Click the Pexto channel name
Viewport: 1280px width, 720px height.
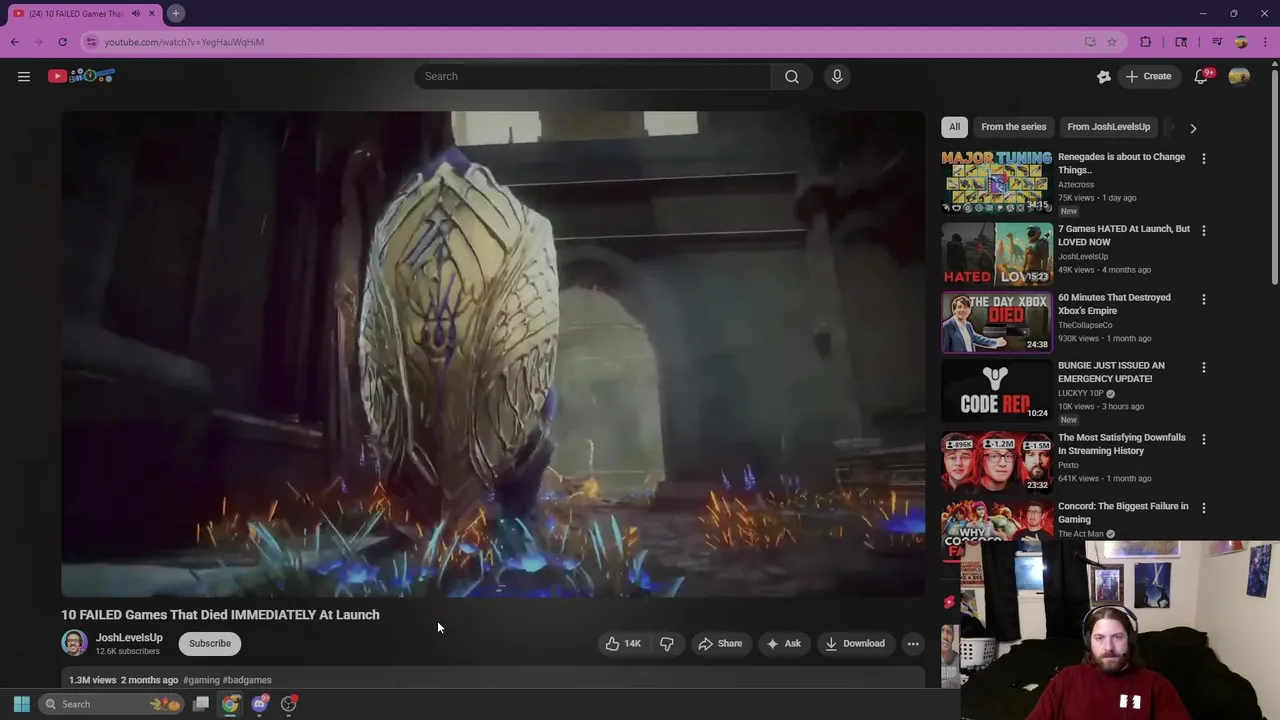[x=1068, y=465]
